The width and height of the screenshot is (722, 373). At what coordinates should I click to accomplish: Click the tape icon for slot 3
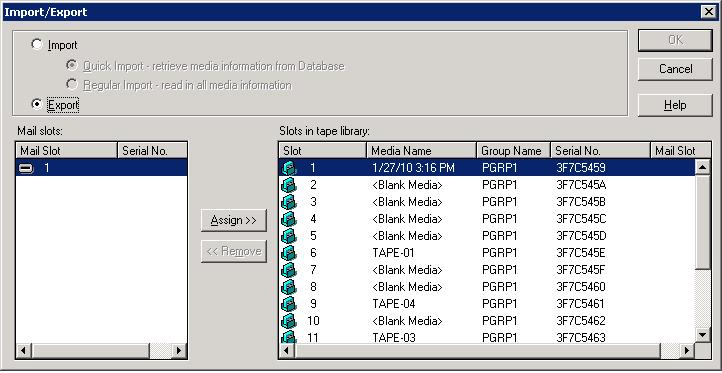(x=289, y=202)
